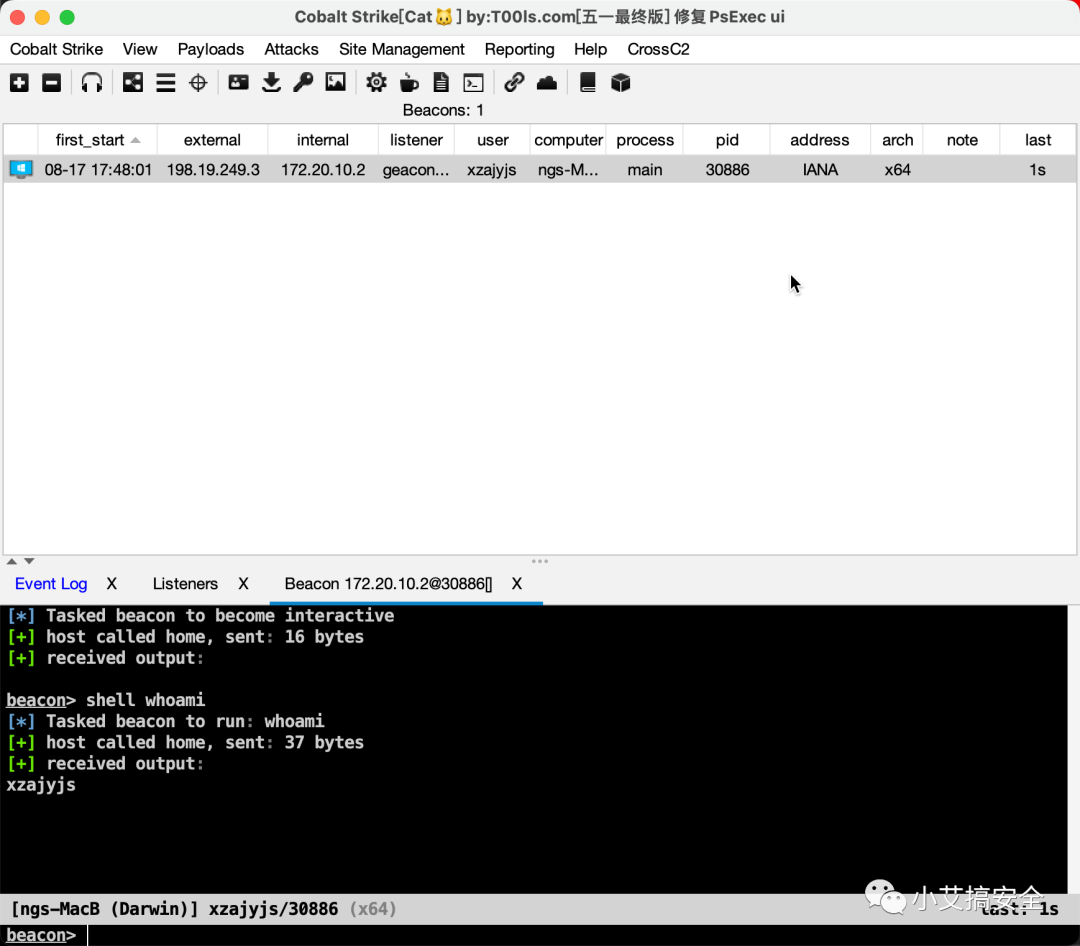1080x946 pixels.
Task: Click the cloud manage sites icon
Action: [547, 83]
